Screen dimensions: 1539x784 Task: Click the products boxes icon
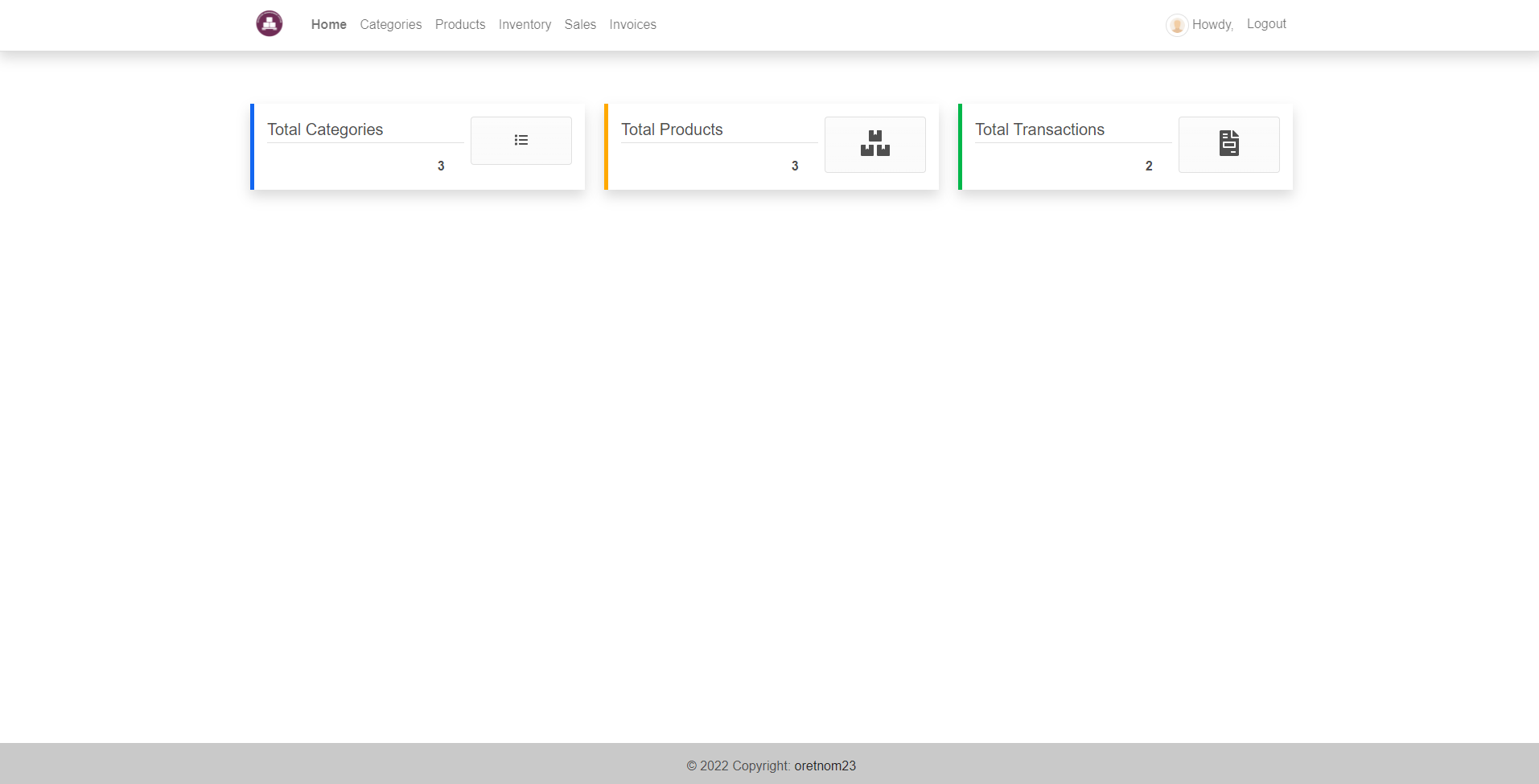875,144
